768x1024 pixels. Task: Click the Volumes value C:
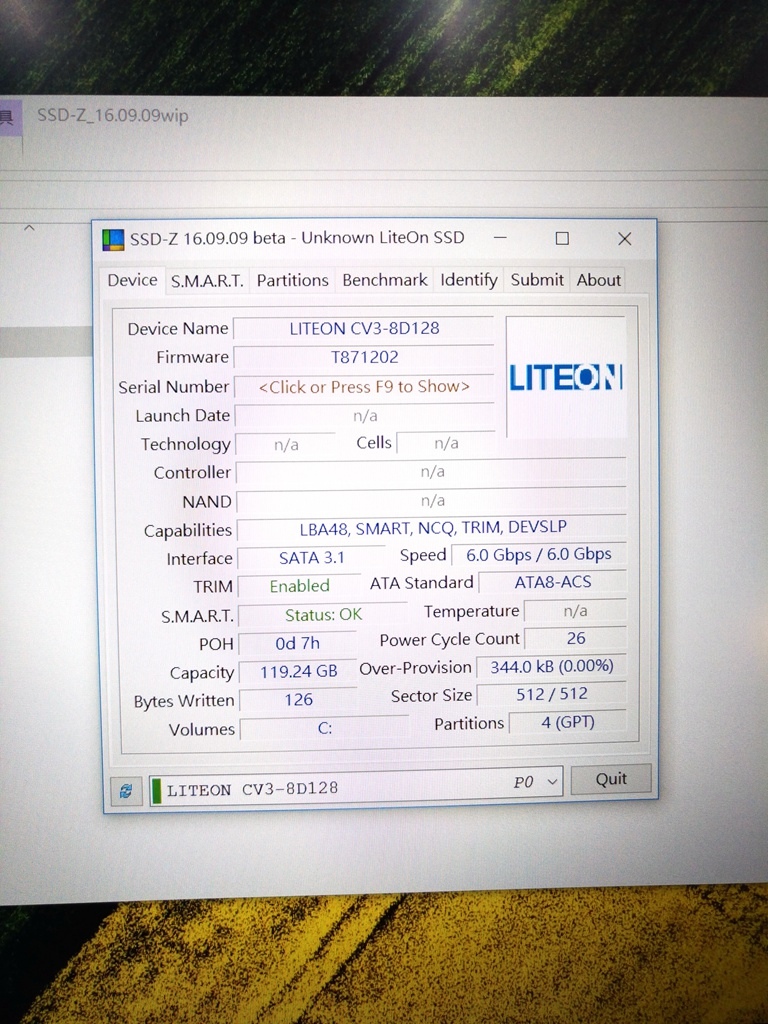[x=325, y=728]
